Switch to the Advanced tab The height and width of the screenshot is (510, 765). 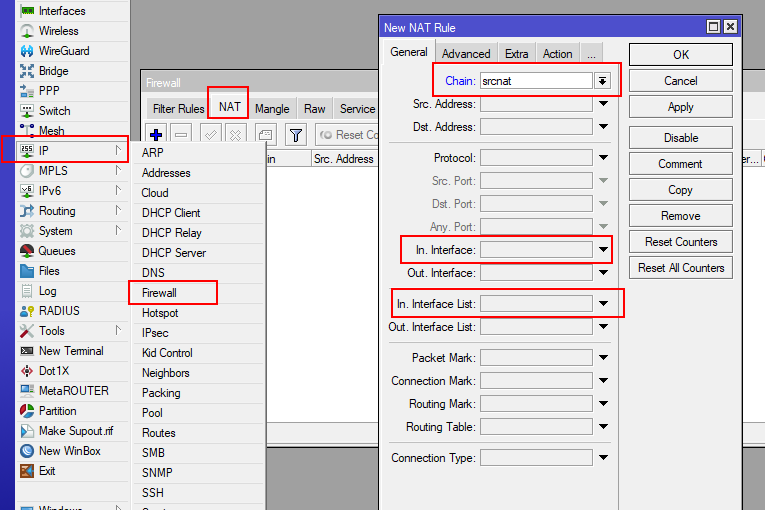click(466, 54)
